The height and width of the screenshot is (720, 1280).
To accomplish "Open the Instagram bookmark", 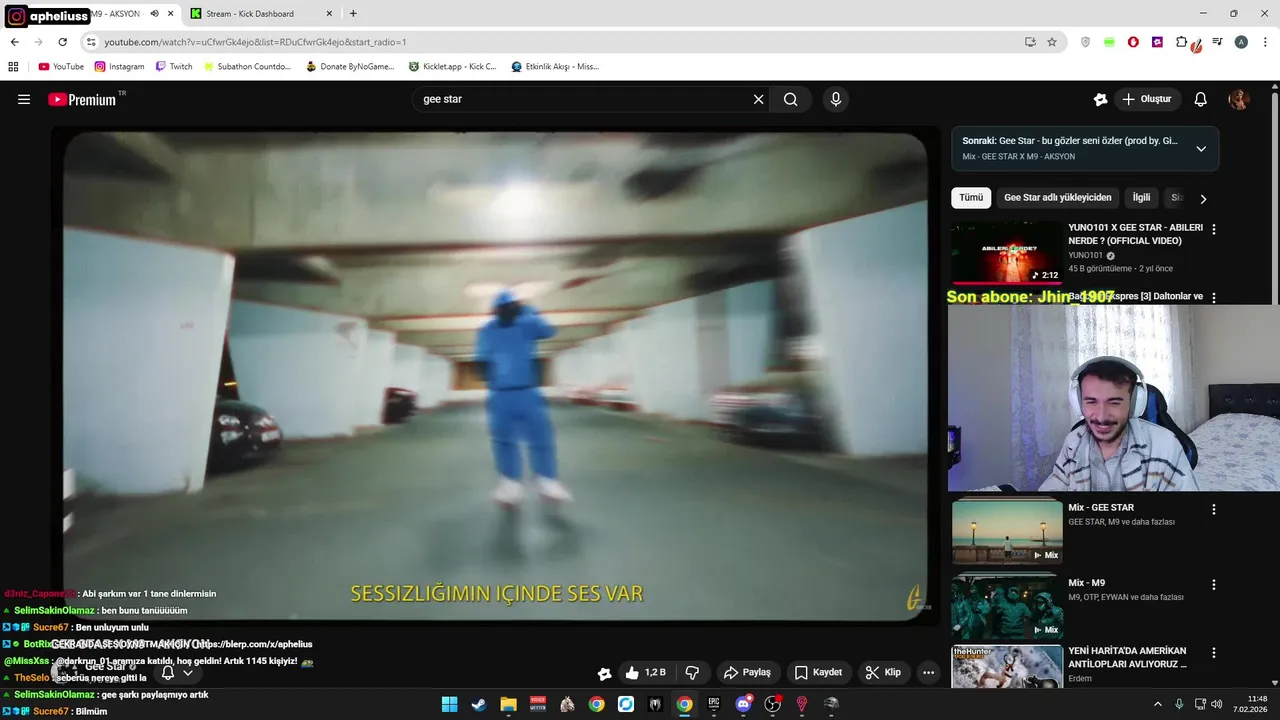I will (119, 67).
